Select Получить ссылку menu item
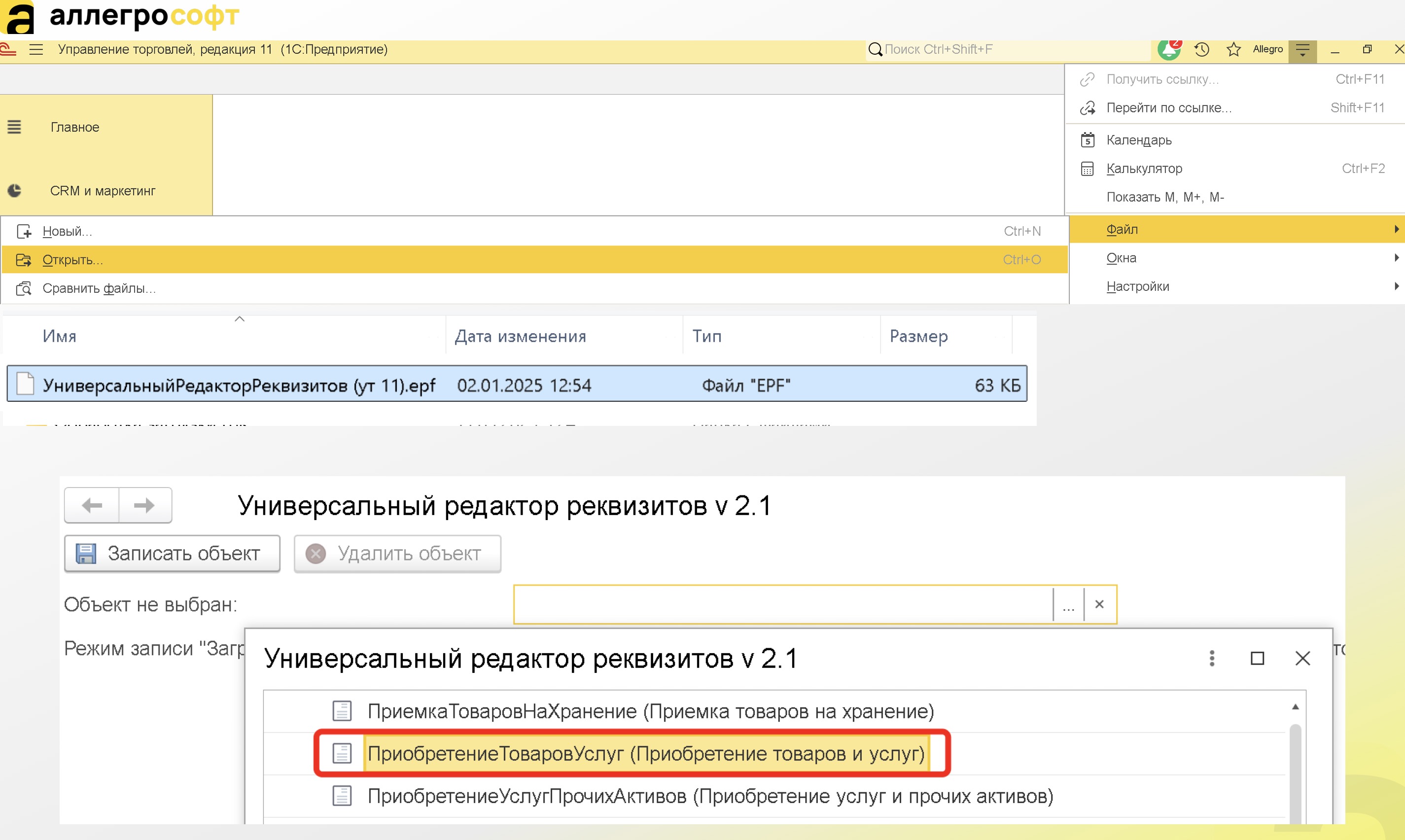Viewport: 1405px width, 840px height. coord(1236,79)
